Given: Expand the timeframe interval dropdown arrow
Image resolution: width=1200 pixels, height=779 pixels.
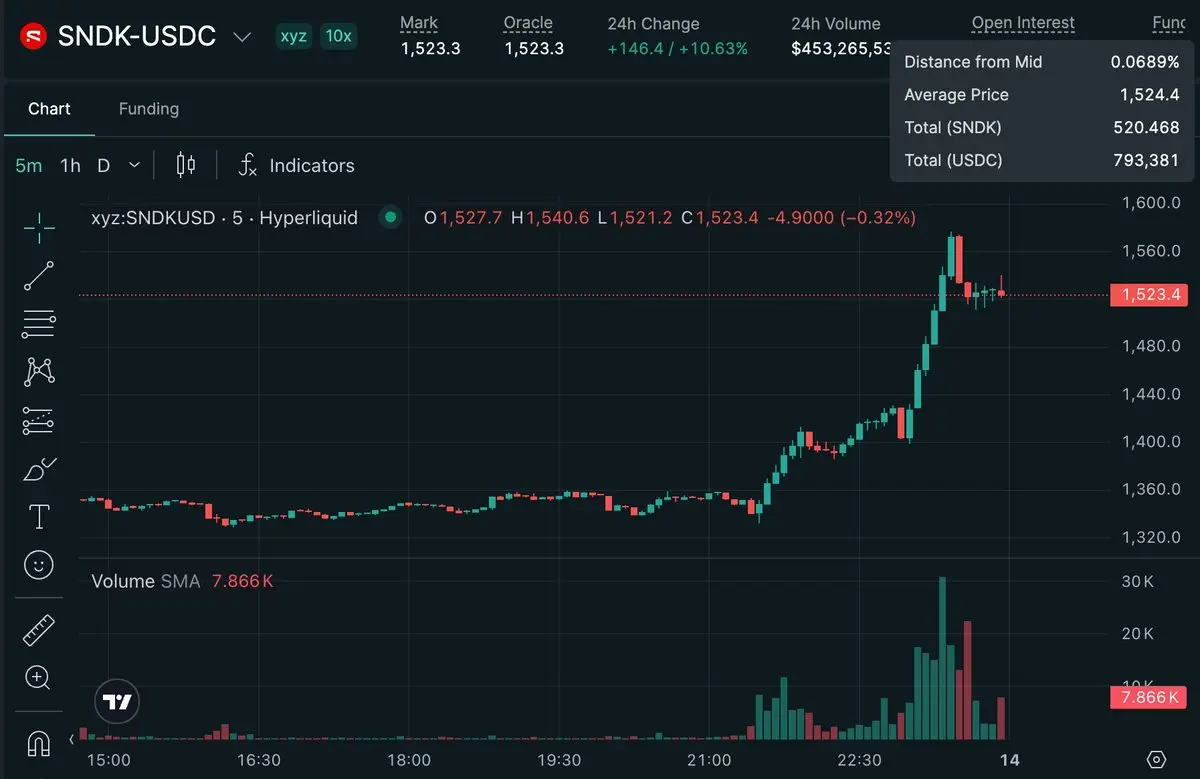Looking at the screenshot, I should pyautogui.click(x=135, y=166).
